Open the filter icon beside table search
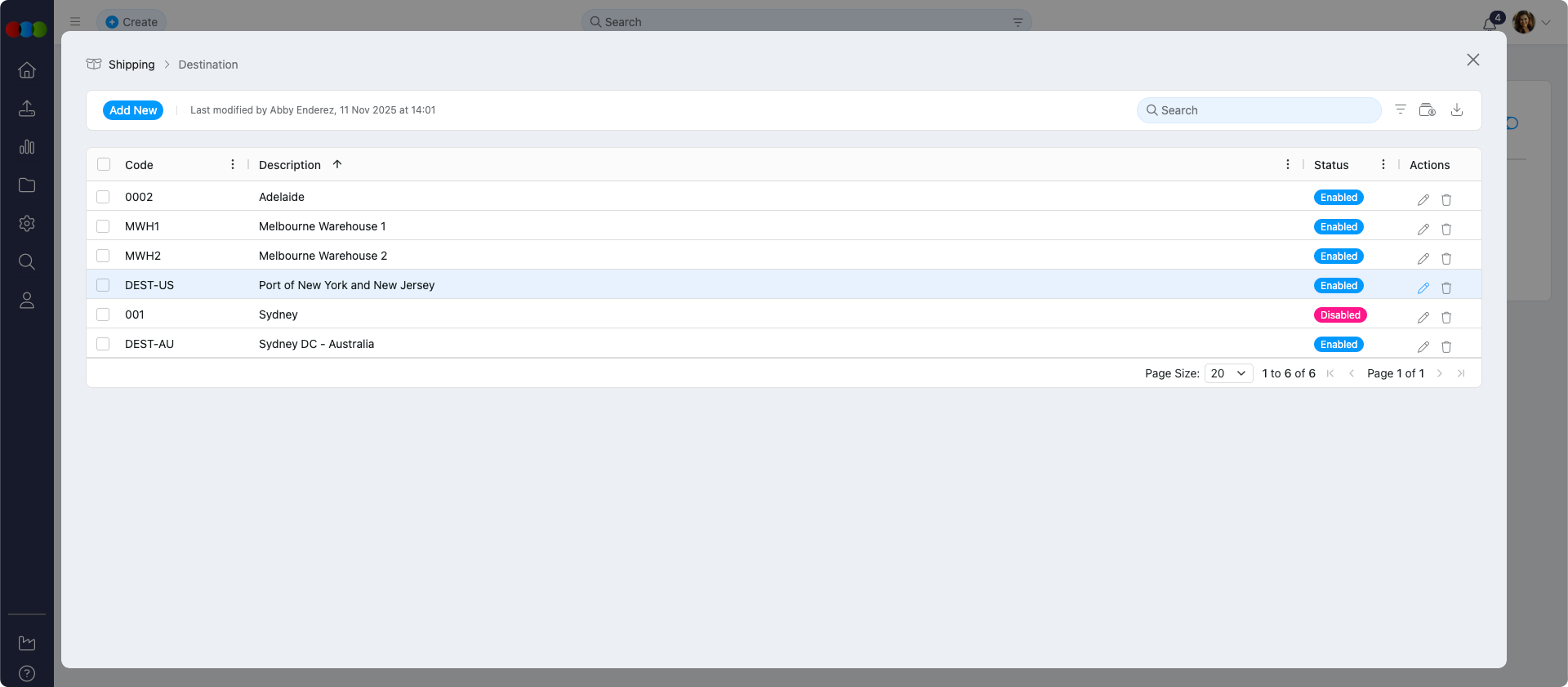This screenshot has height=687, width=1568. tap(1400, 110)
